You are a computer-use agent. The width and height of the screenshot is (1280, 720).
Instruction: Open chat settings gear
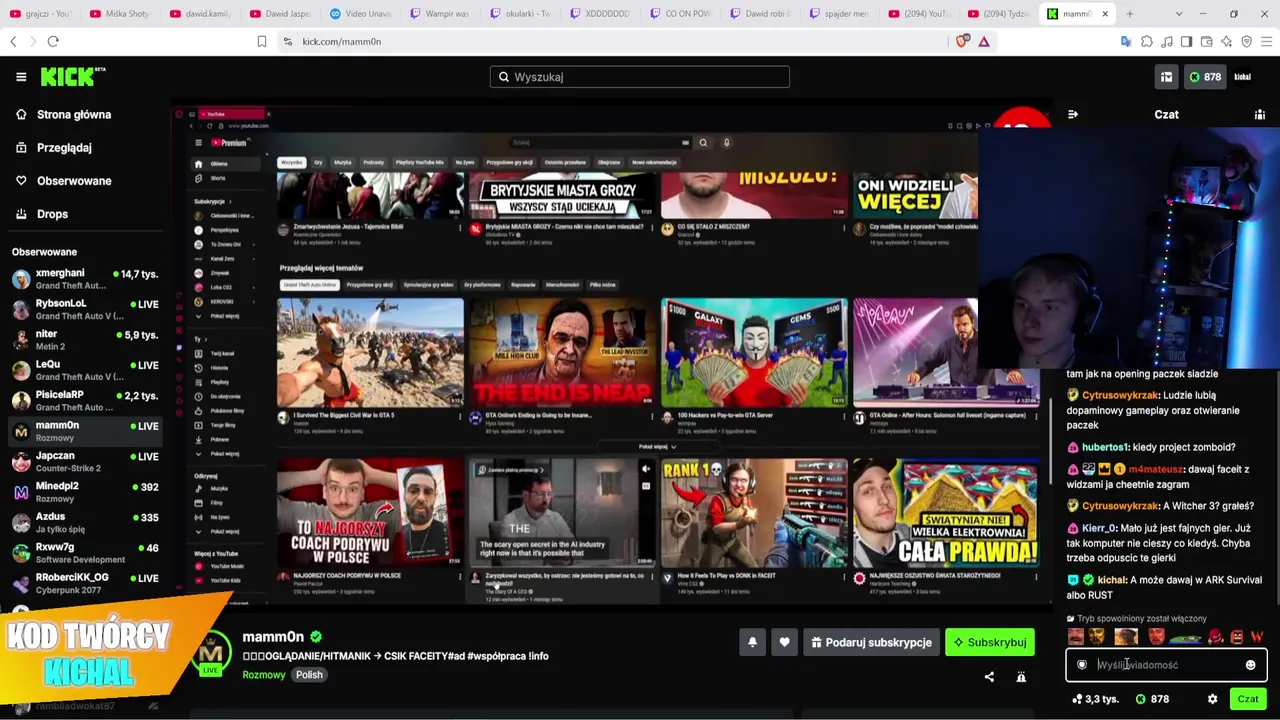1212,700
